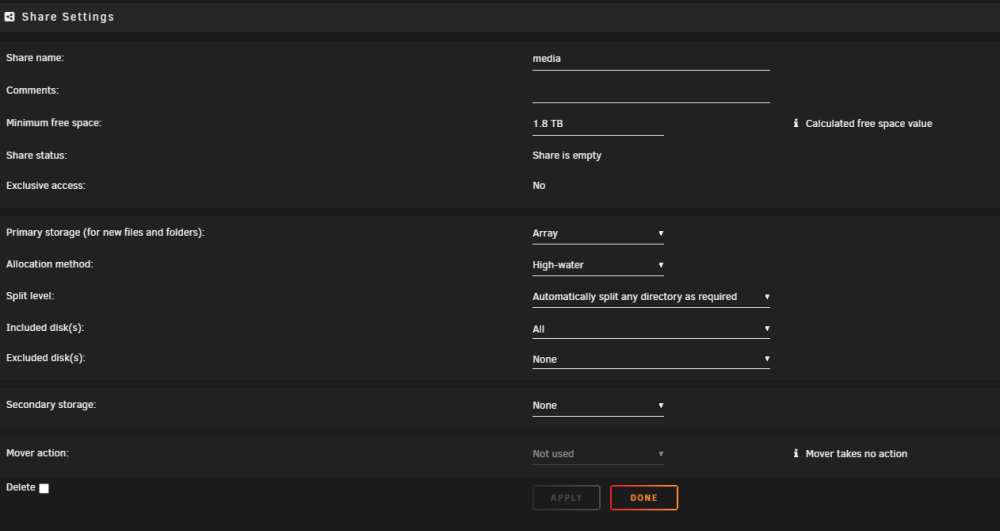
Task: Click the Minimum free space label
Action: tap(54, 122)
